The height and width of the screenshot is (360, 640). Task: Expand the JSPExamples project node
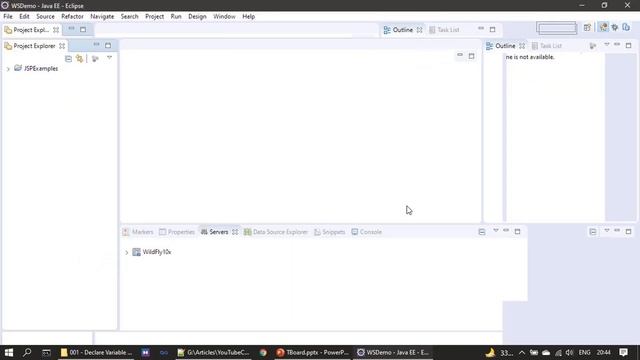click(8, 69)
